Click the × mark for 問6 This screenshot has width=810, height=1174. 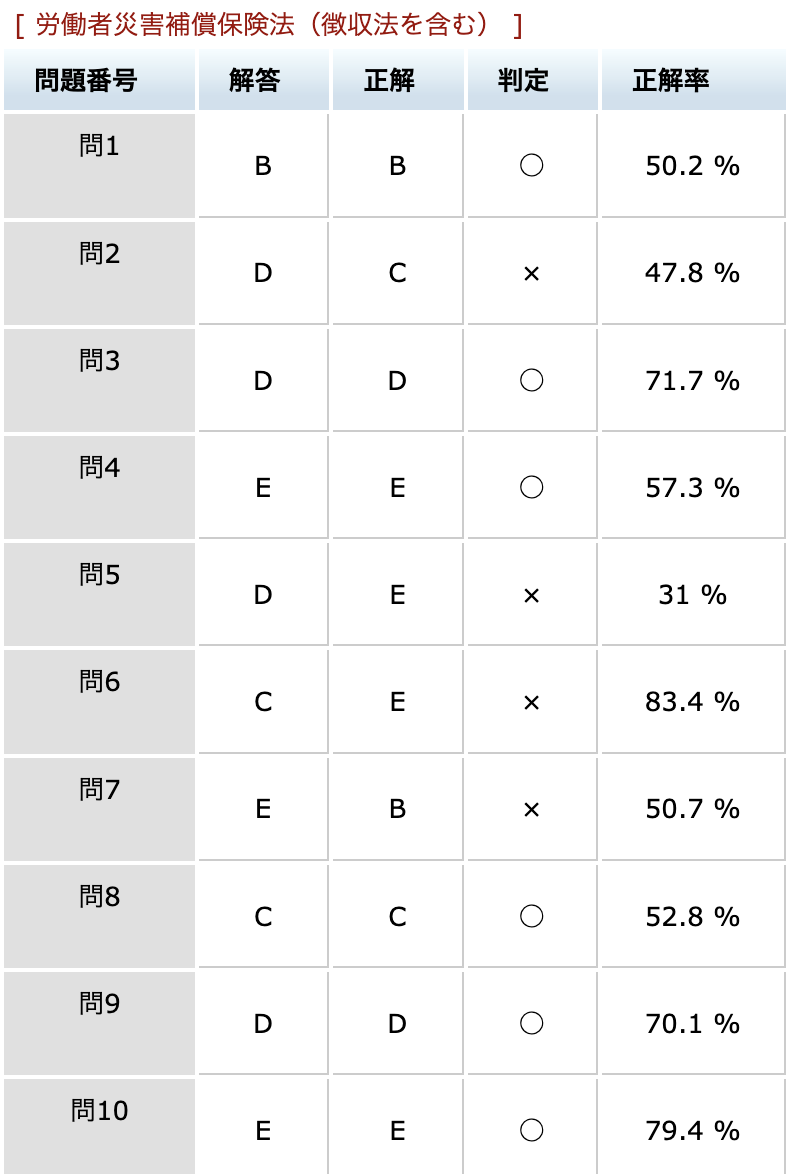[x=532, y=703]
